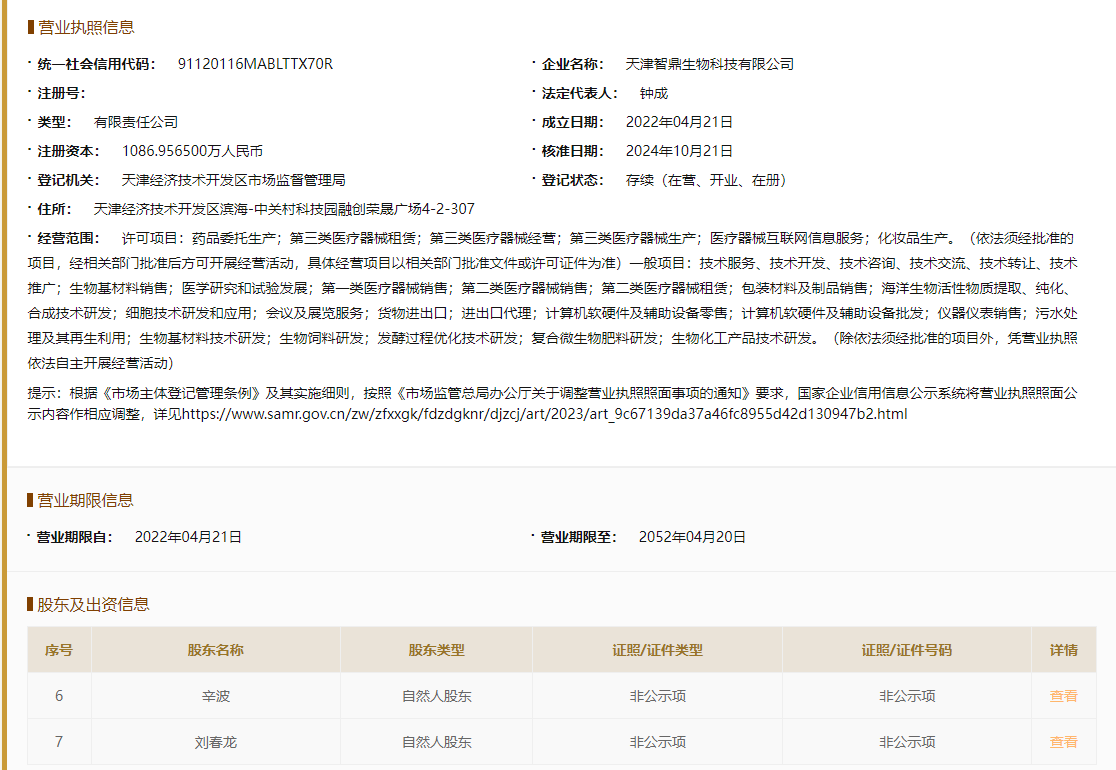Viewport: 1116px width, 770px height.
Task: Click establishment date 2022年04月21日
Action: point(679,122)
